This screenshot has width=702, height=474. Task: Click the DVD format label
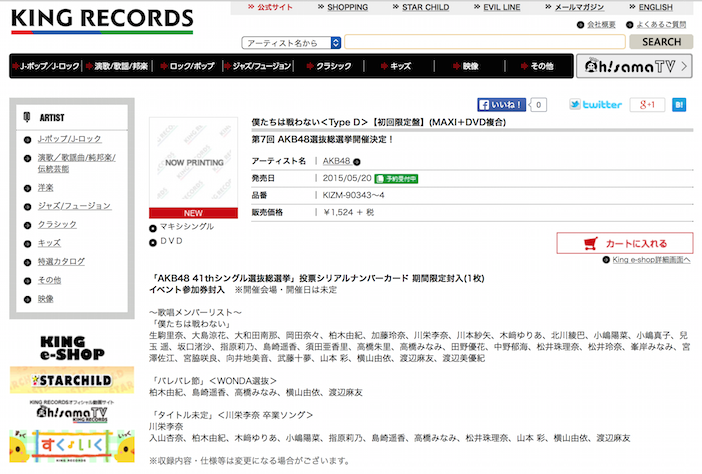[x=171, y=241]
